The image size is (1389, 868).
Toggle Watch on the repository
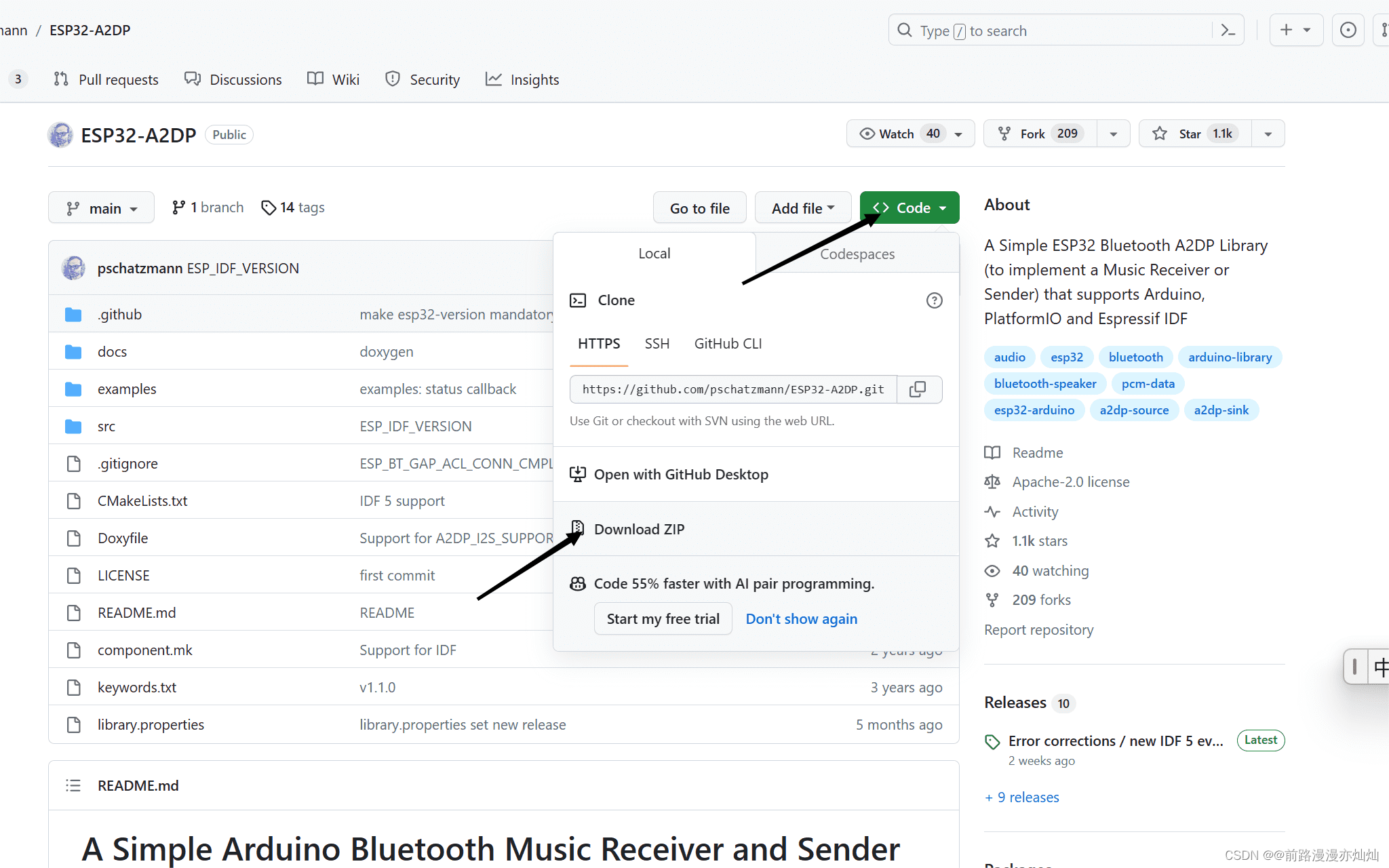pos(895,134)
